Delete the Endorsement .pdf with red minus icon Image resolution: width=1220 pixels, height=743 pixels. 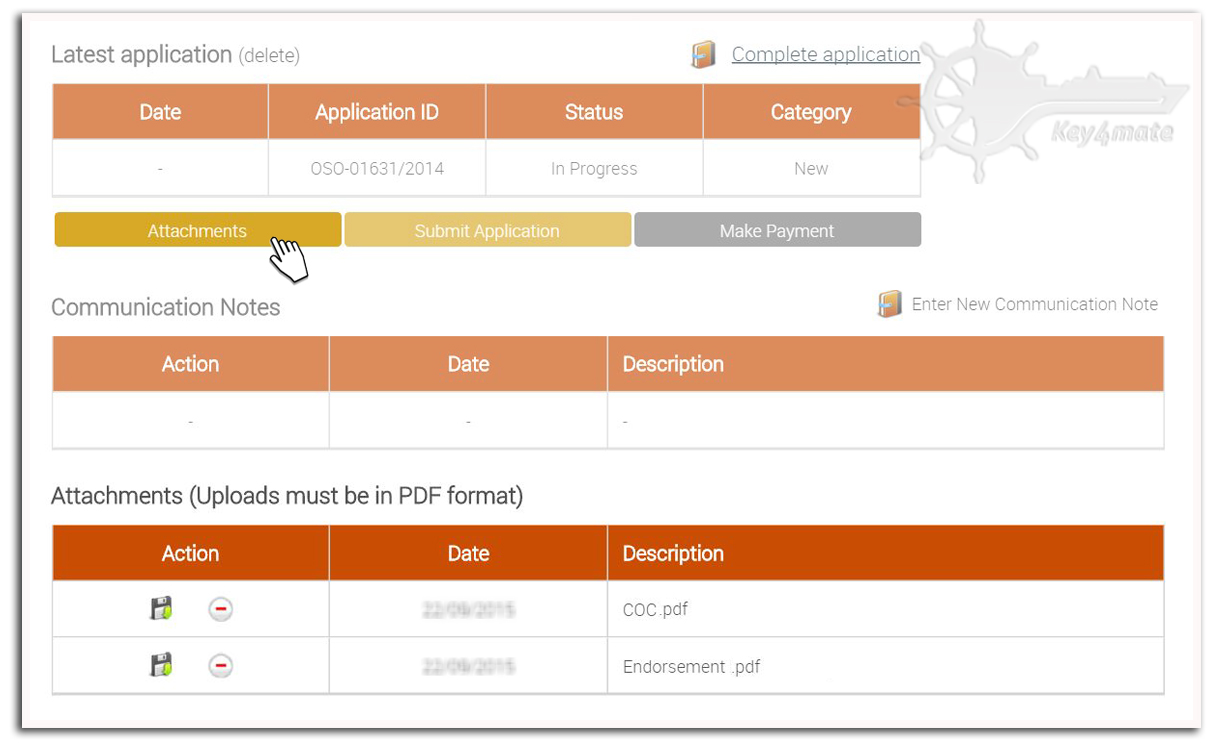coord(221,666)
